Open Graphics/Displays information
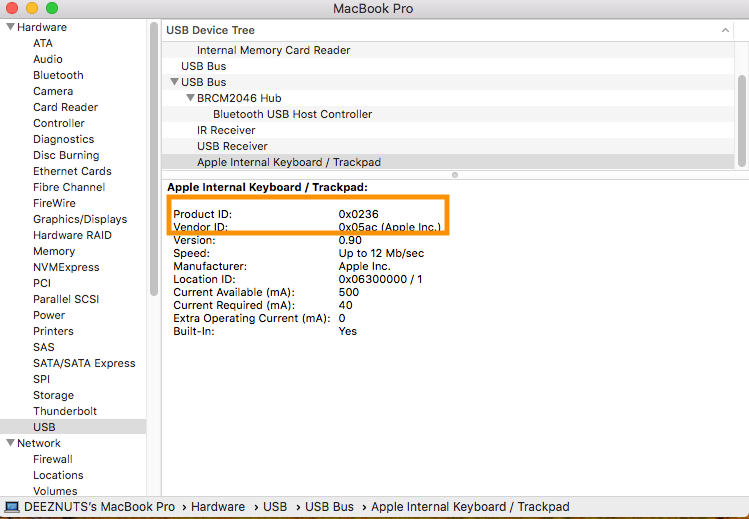The height and width of the screenshot is (519, 749). [x=80, y=219]
